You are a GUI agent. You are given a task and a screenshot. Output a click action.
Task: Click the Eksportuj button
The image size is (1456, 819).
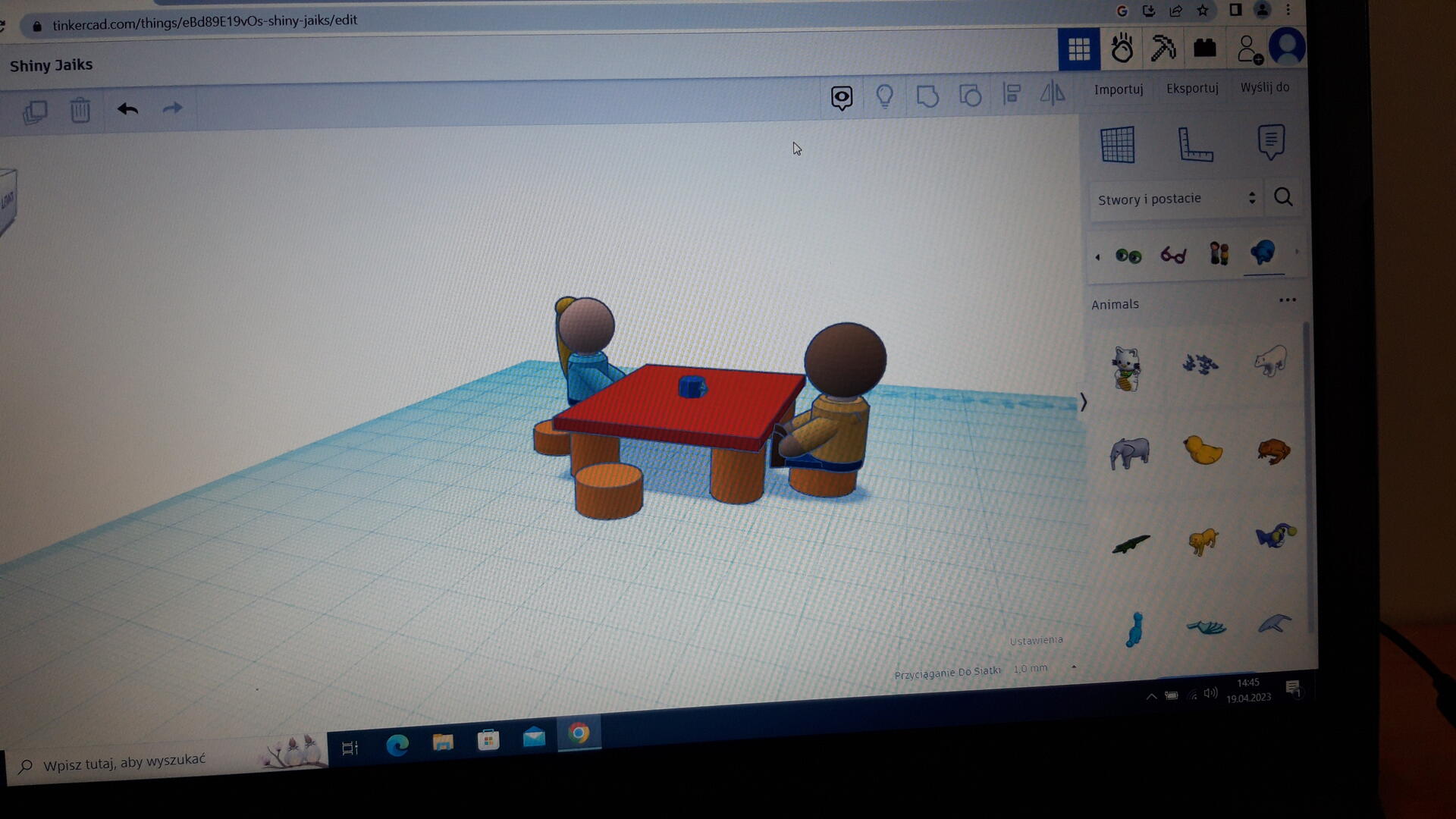[x=1192, y=88]
